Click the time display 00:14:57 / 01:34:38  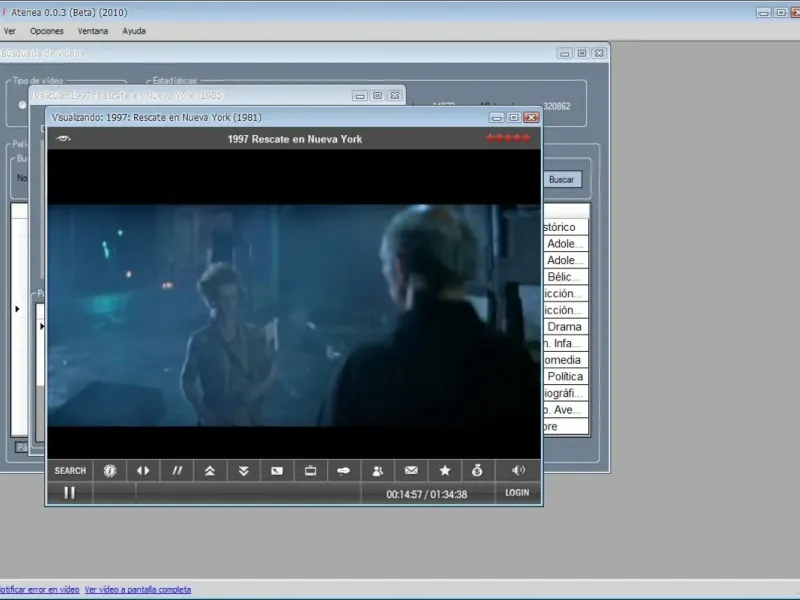427,494
